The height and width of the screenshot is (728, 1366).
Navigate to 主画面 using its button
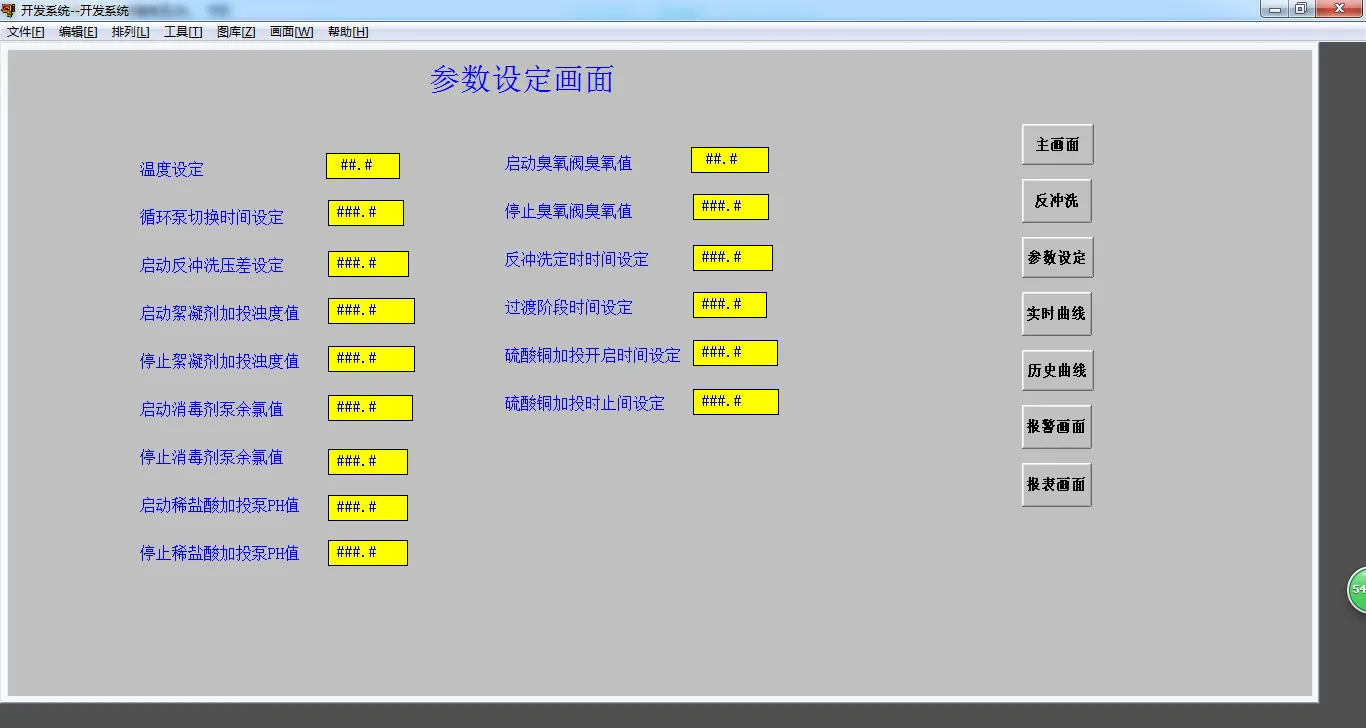(1056, 142)
